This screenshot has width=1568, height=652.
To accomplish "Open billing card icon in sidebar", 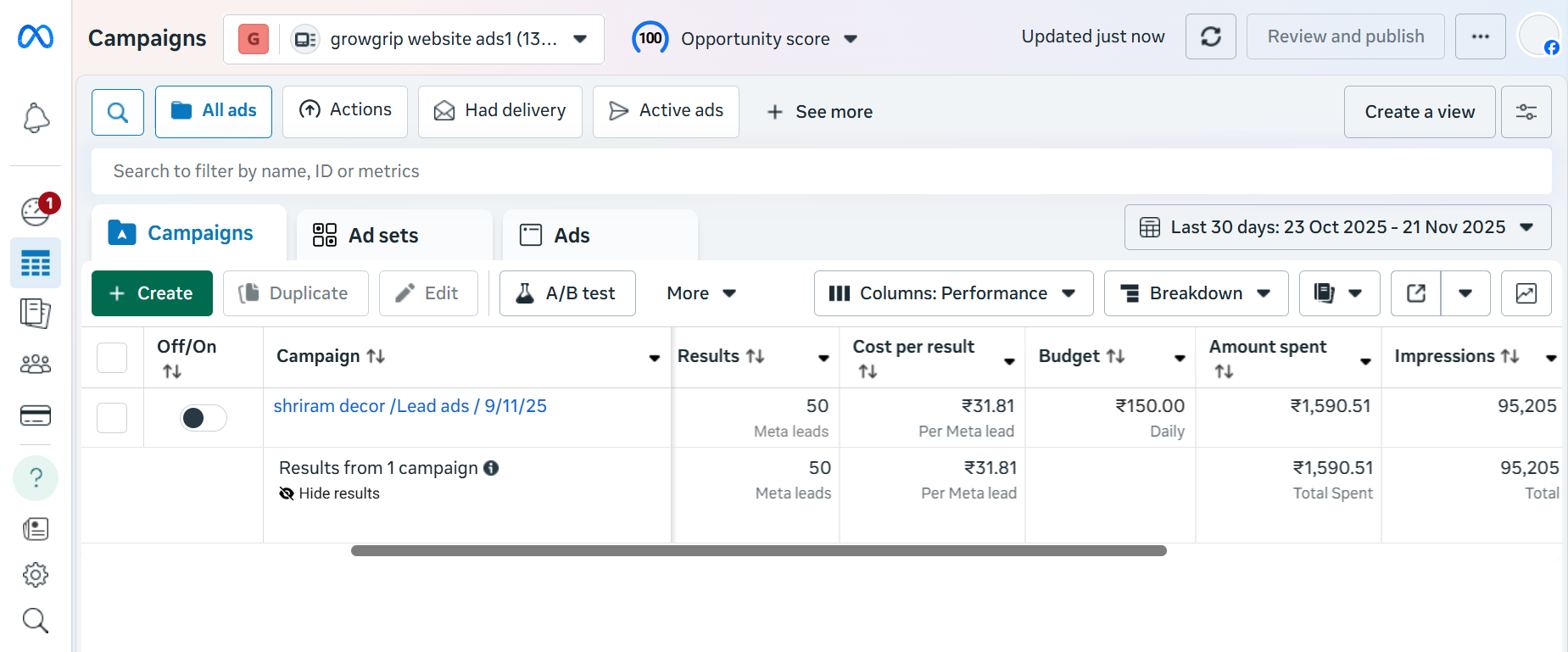I will click(36, 415).
